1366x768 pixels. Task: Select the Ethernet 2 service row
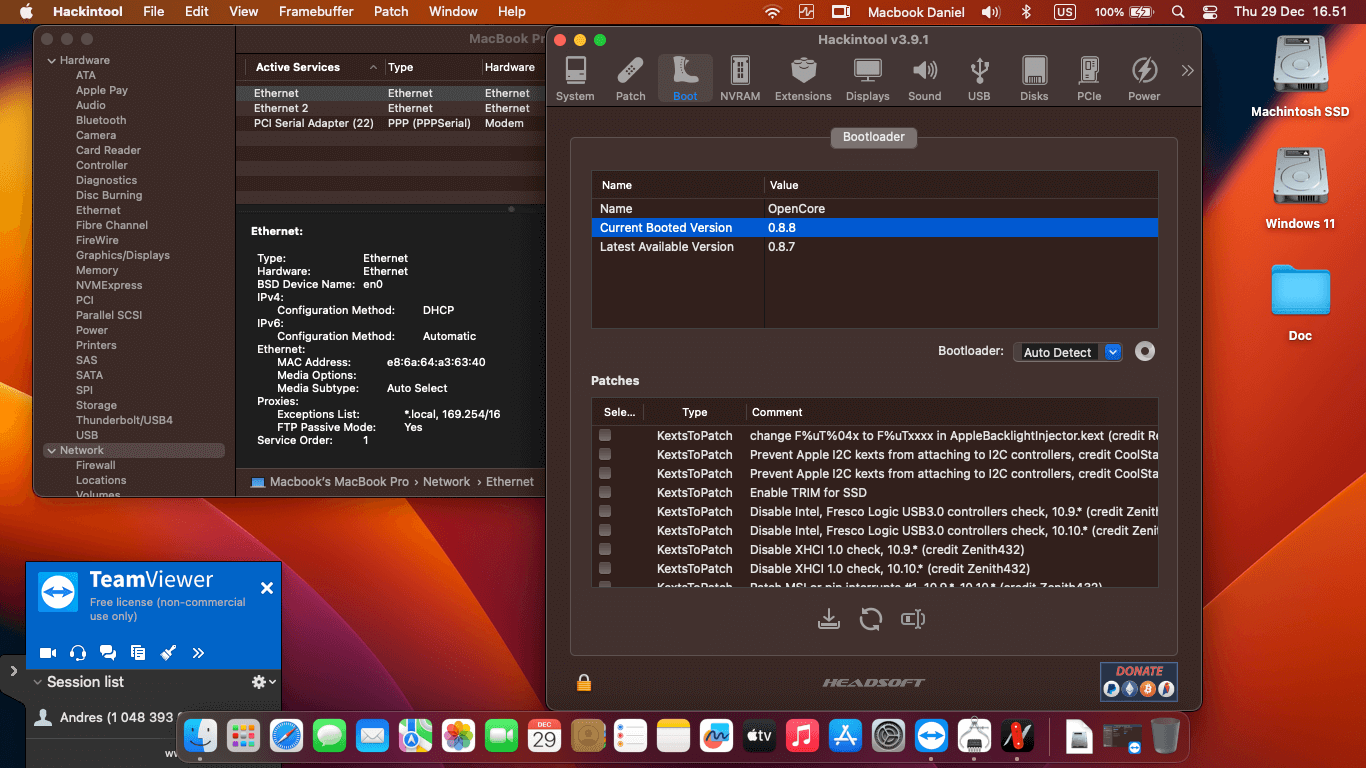[x=281, y=108]
